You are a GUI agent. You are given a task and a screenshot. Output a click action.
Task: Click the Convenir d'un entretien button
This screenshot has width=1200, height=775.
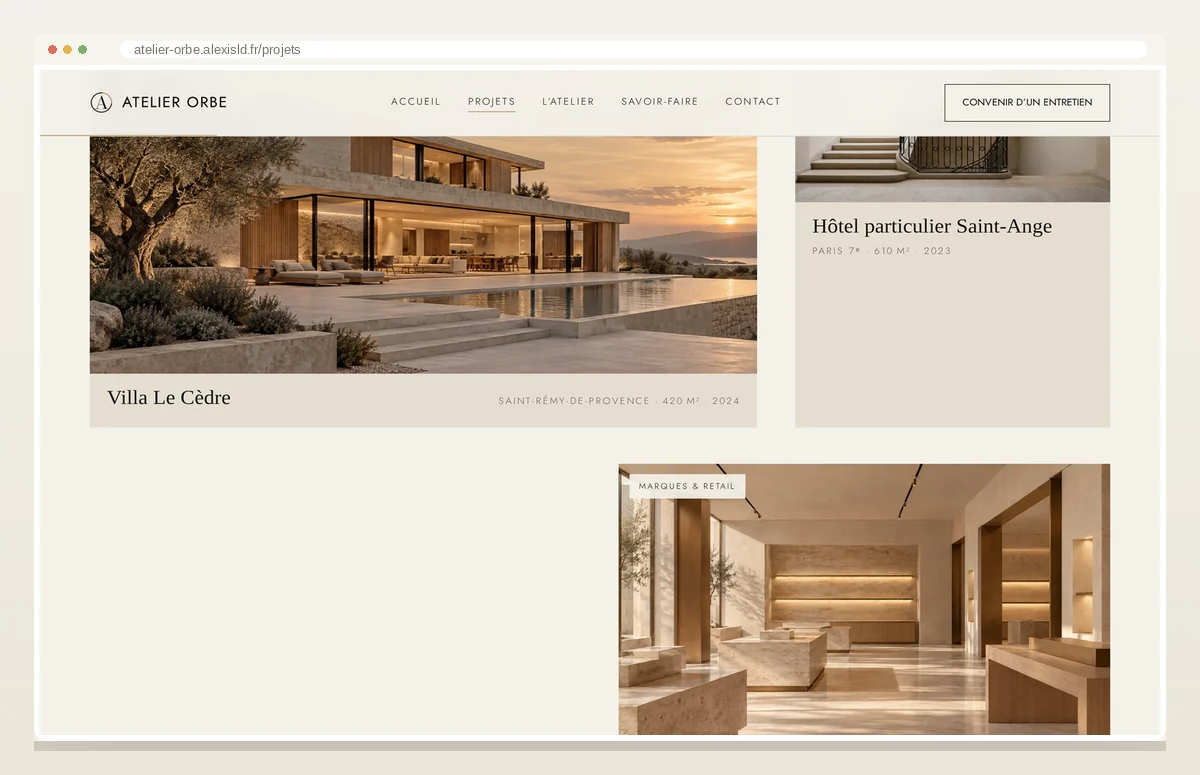coord(1027,102)
